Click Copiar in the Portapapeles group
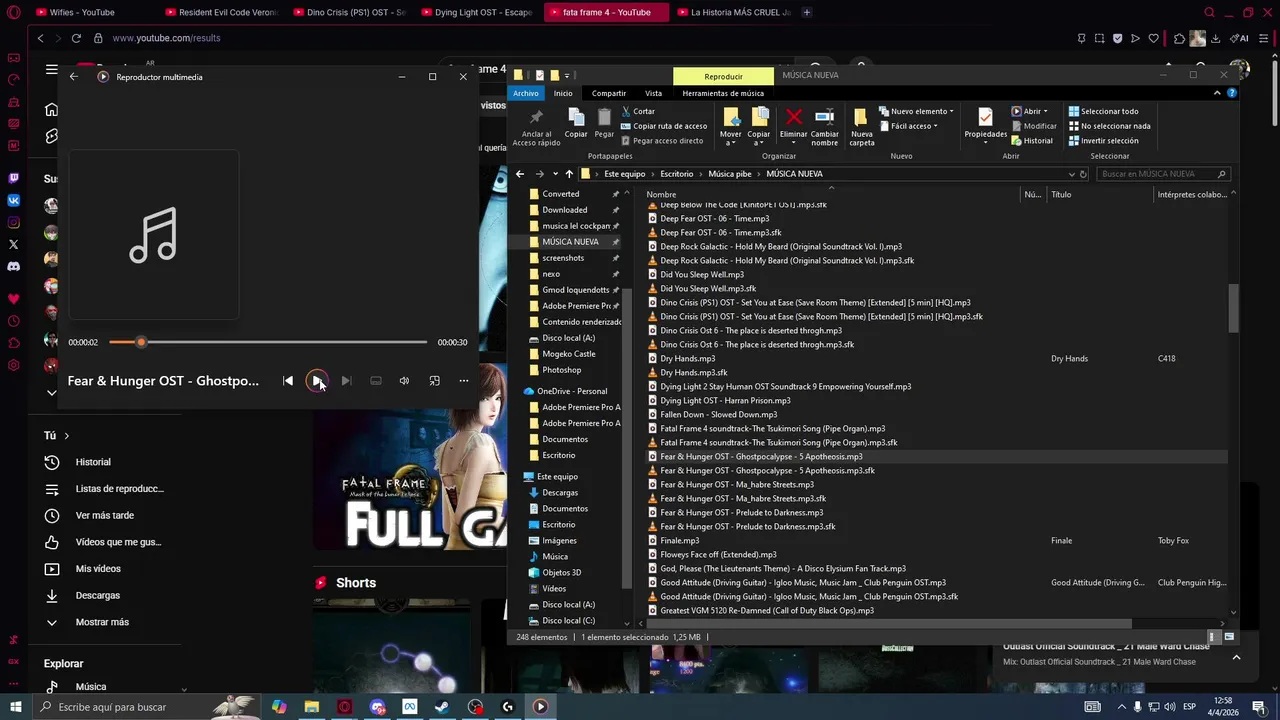The height and width of the screenshot is (720, 1280). [x=576, y=123]
